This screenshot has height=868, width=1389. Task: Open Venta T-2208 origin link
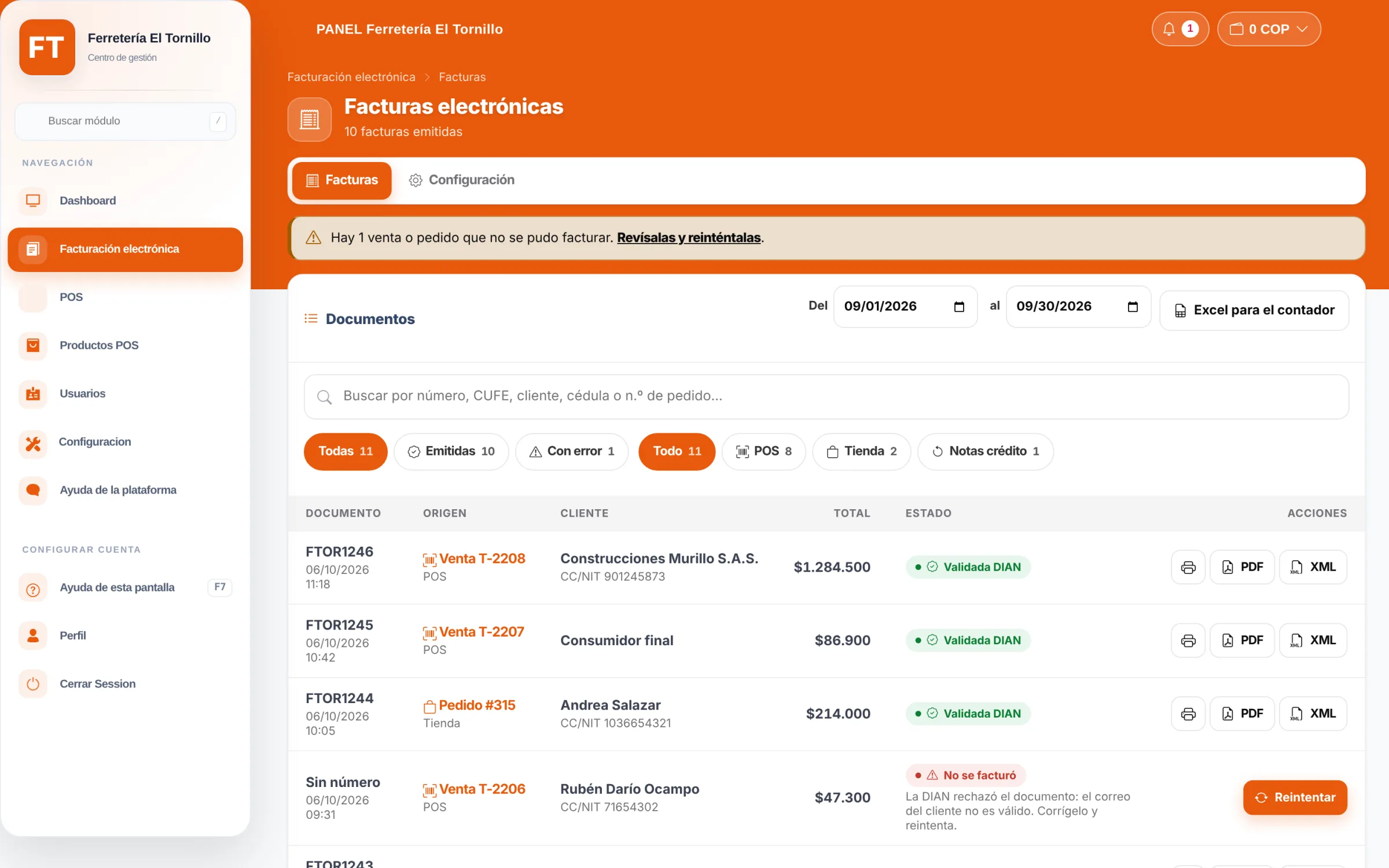(x=474, y=559)
